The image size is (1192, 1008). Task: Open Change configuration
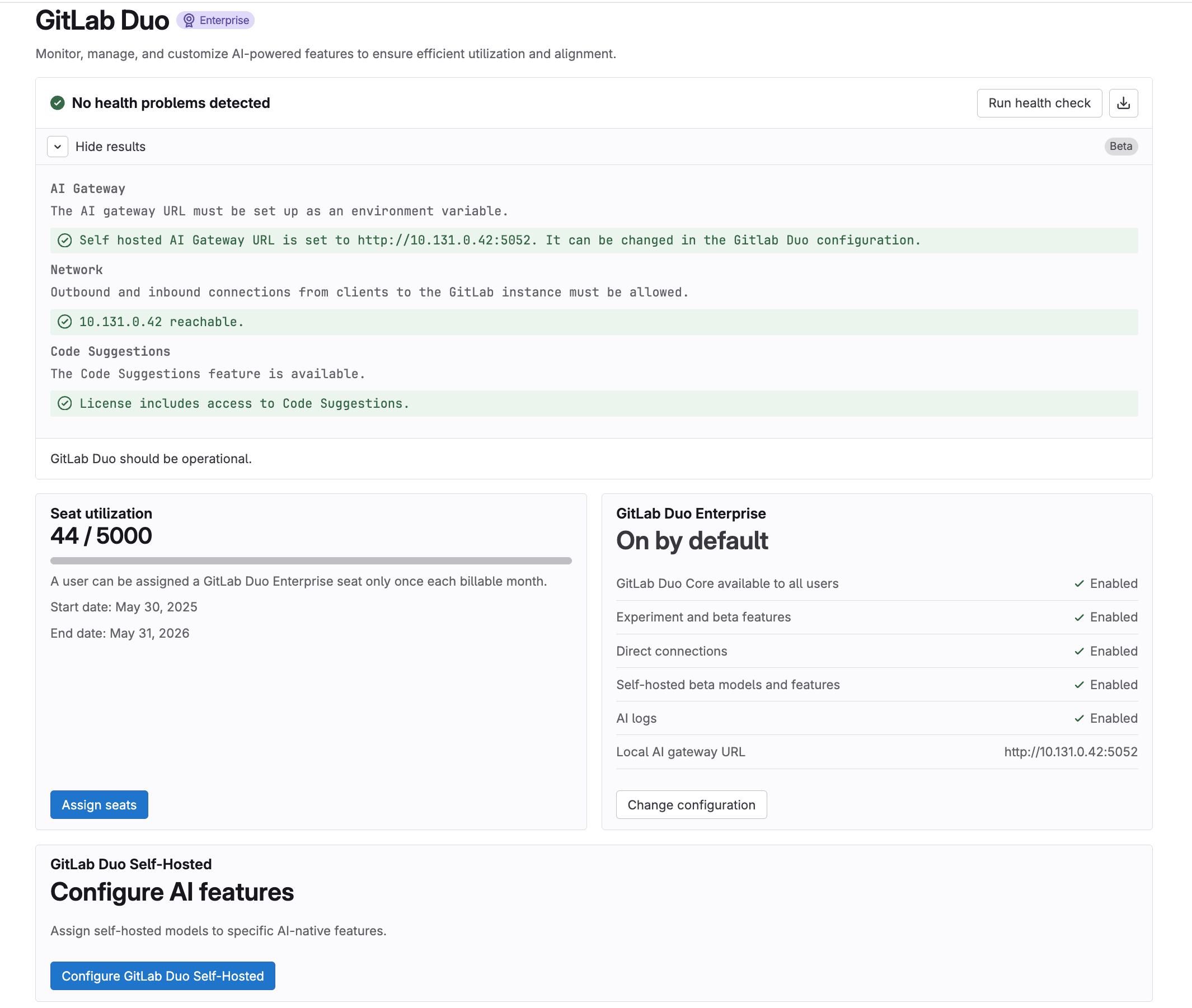[691, 804]
